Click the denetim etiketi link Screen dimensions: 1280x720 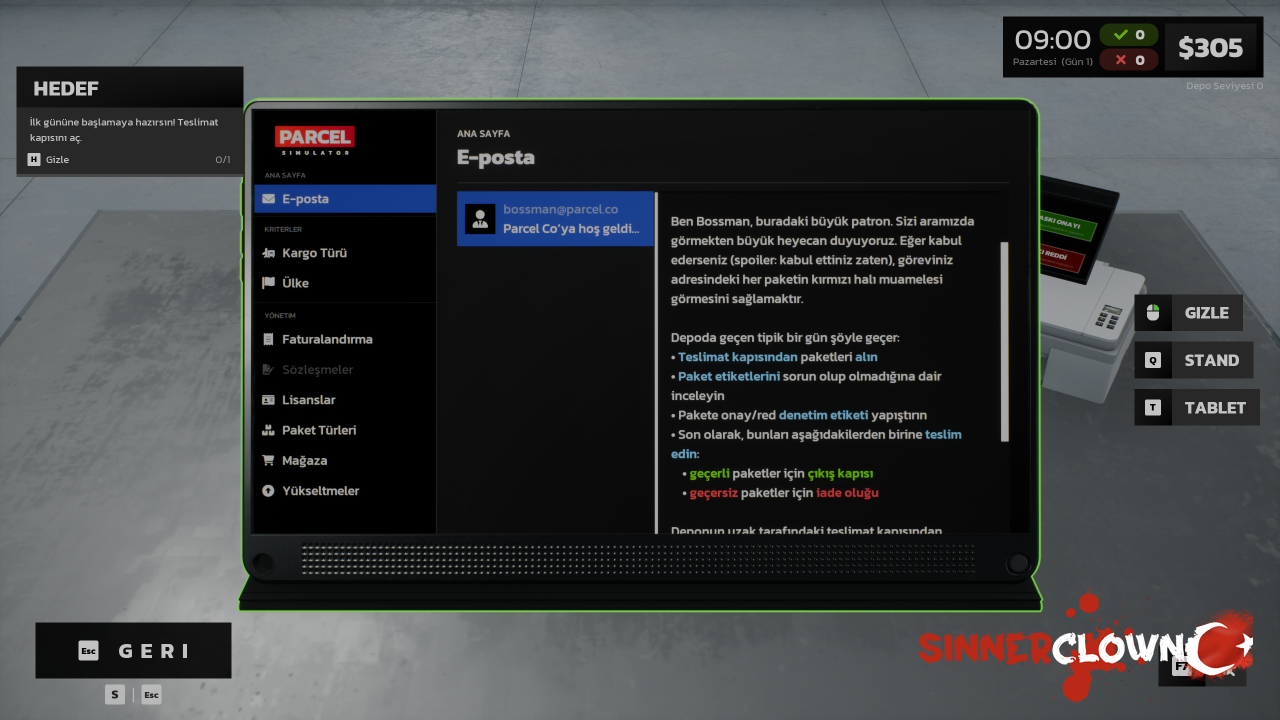[823, 415]
